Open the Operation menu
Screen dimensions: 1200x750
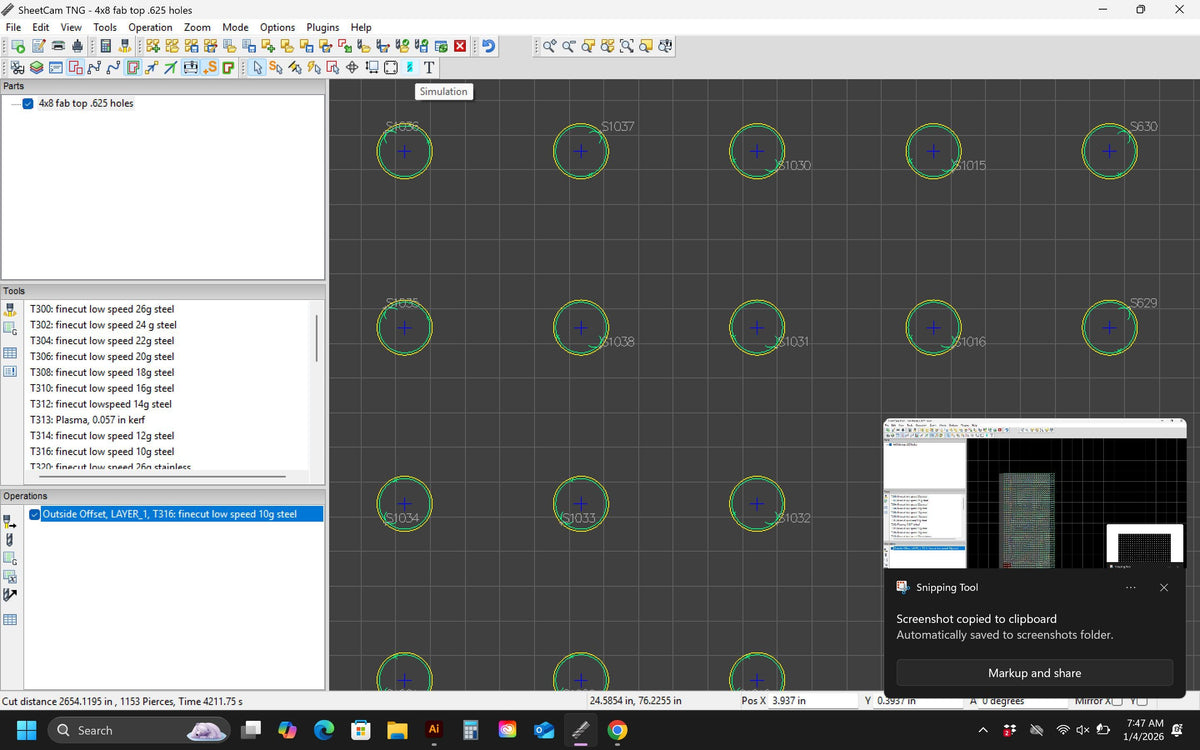150,27
